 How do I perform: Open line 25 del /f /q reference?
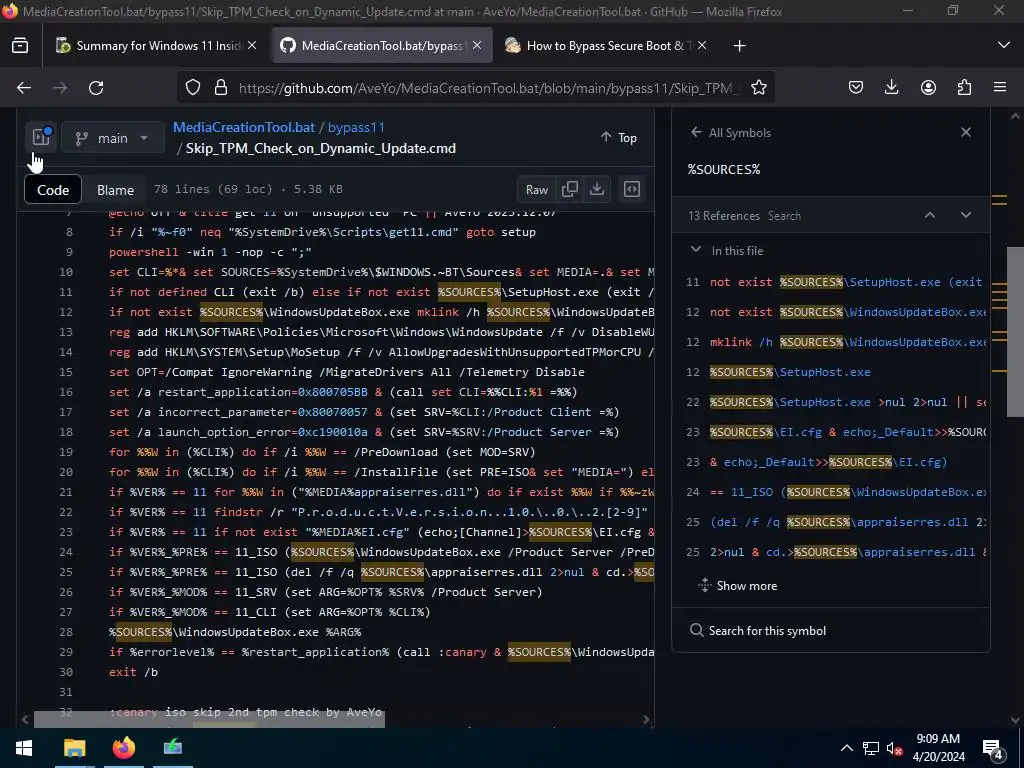[x=836, y=522]
